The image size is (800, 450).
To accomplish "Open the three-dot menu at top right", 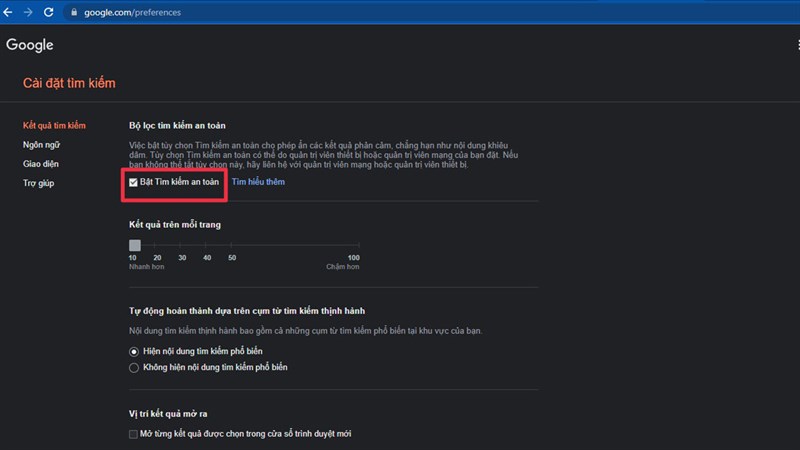I will [x=797, y=45].
